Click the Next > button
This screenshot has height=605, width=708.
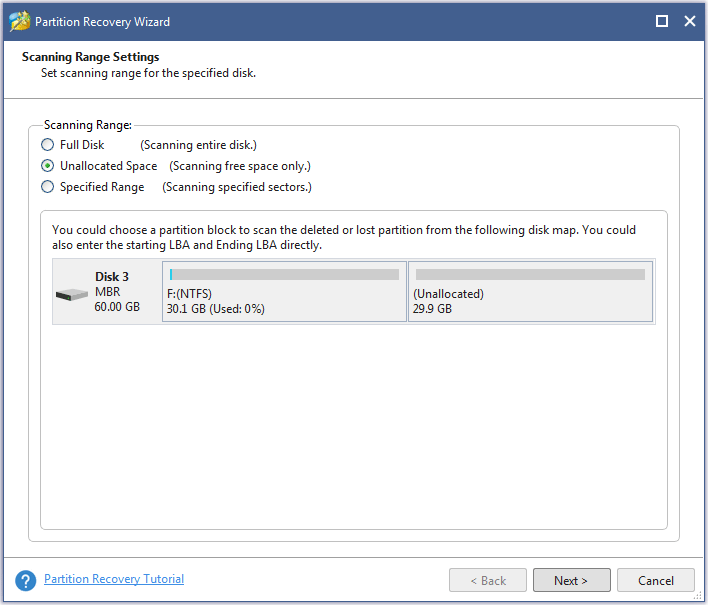coord(571,580)
